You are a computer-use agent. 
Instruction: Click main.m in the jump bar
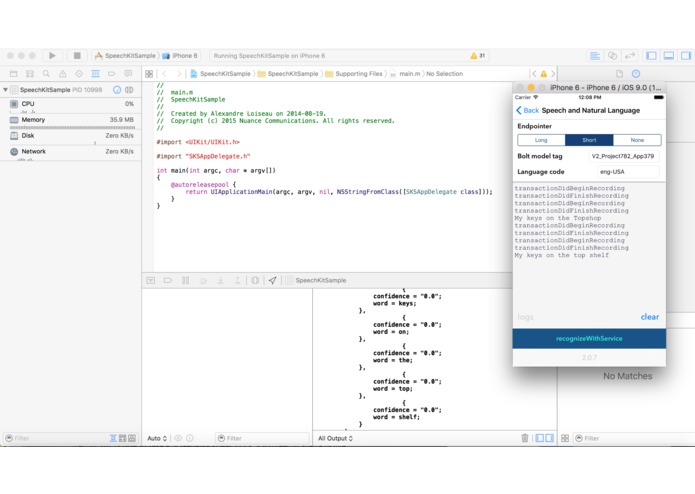tap(405, 74)
